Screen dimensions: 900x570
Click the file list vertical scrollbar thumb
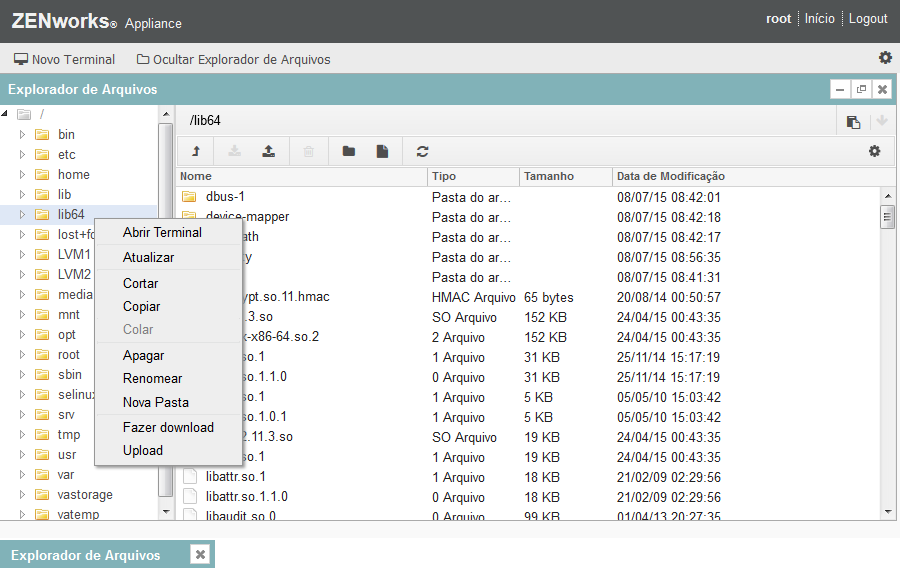[887, 218]
